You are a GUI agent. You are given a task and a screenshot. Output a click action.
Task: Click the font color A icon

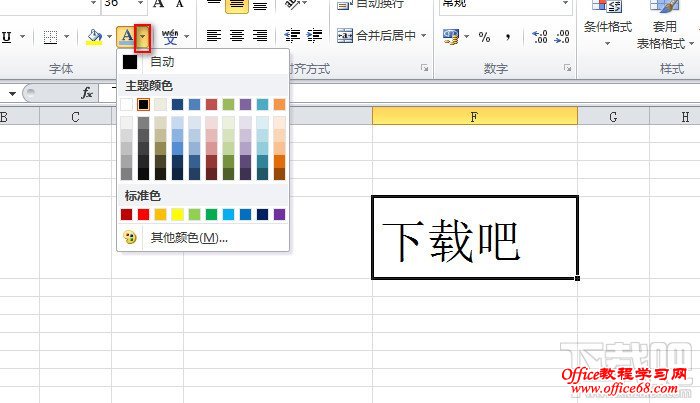tap(127, 37)
